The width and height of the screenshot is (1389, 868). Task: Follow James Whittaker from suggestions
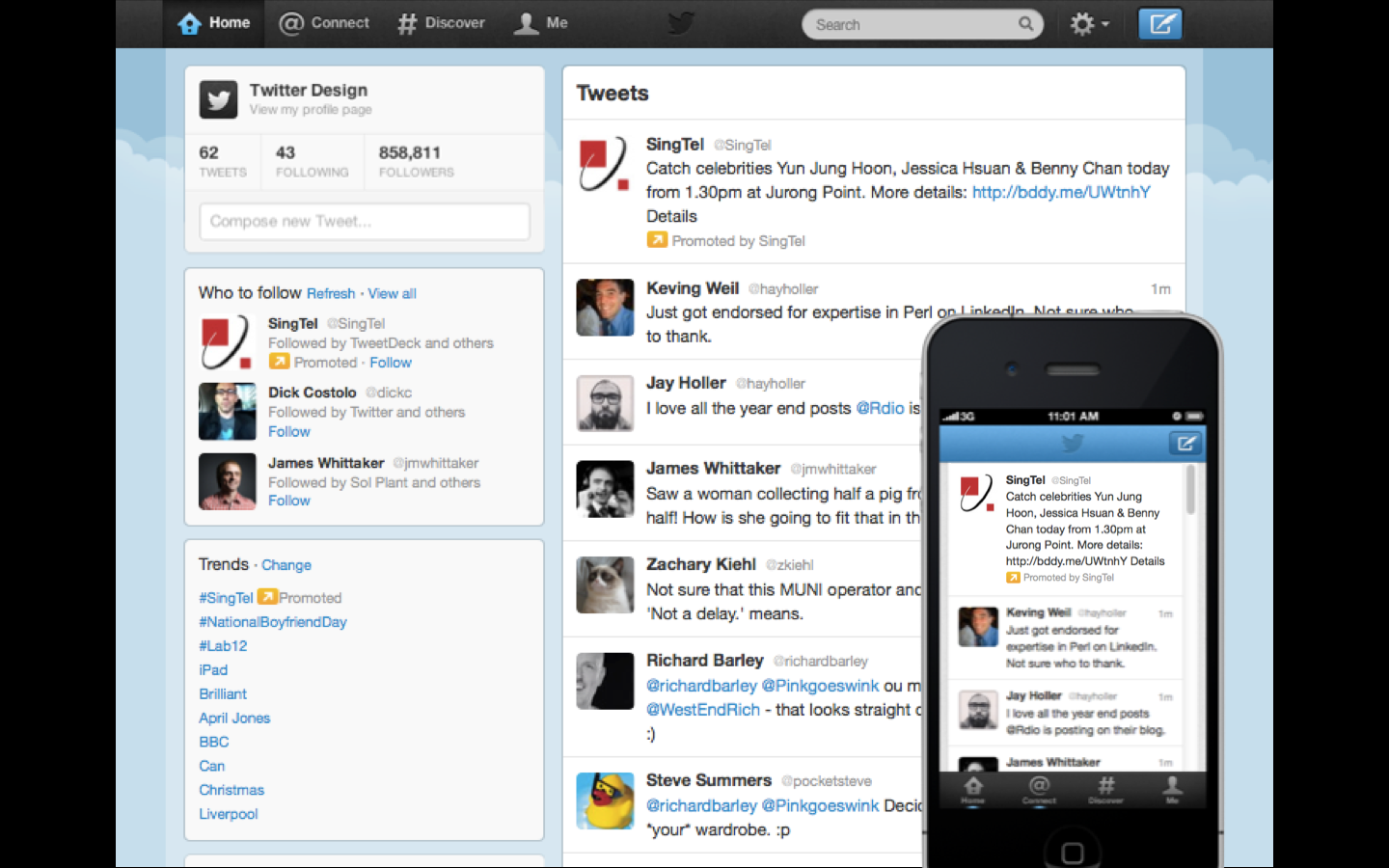(x=289, y=502)
